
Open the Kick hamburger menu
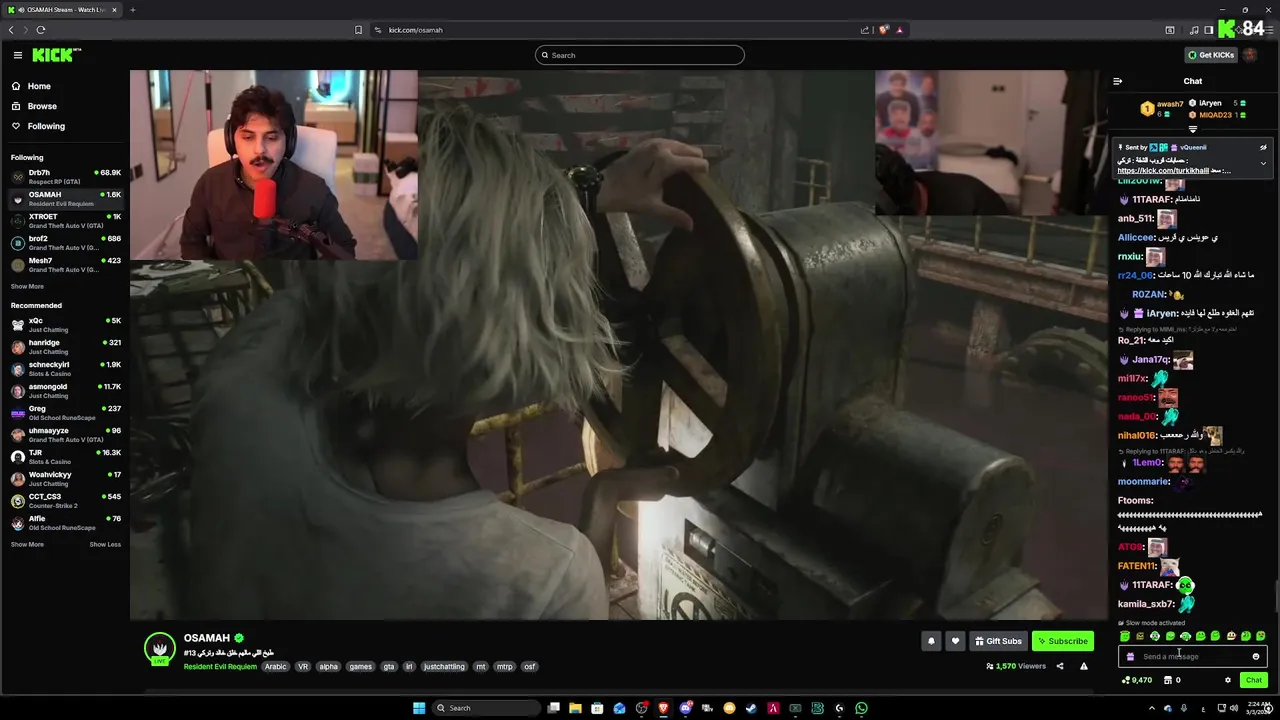(x=17, y=55)
